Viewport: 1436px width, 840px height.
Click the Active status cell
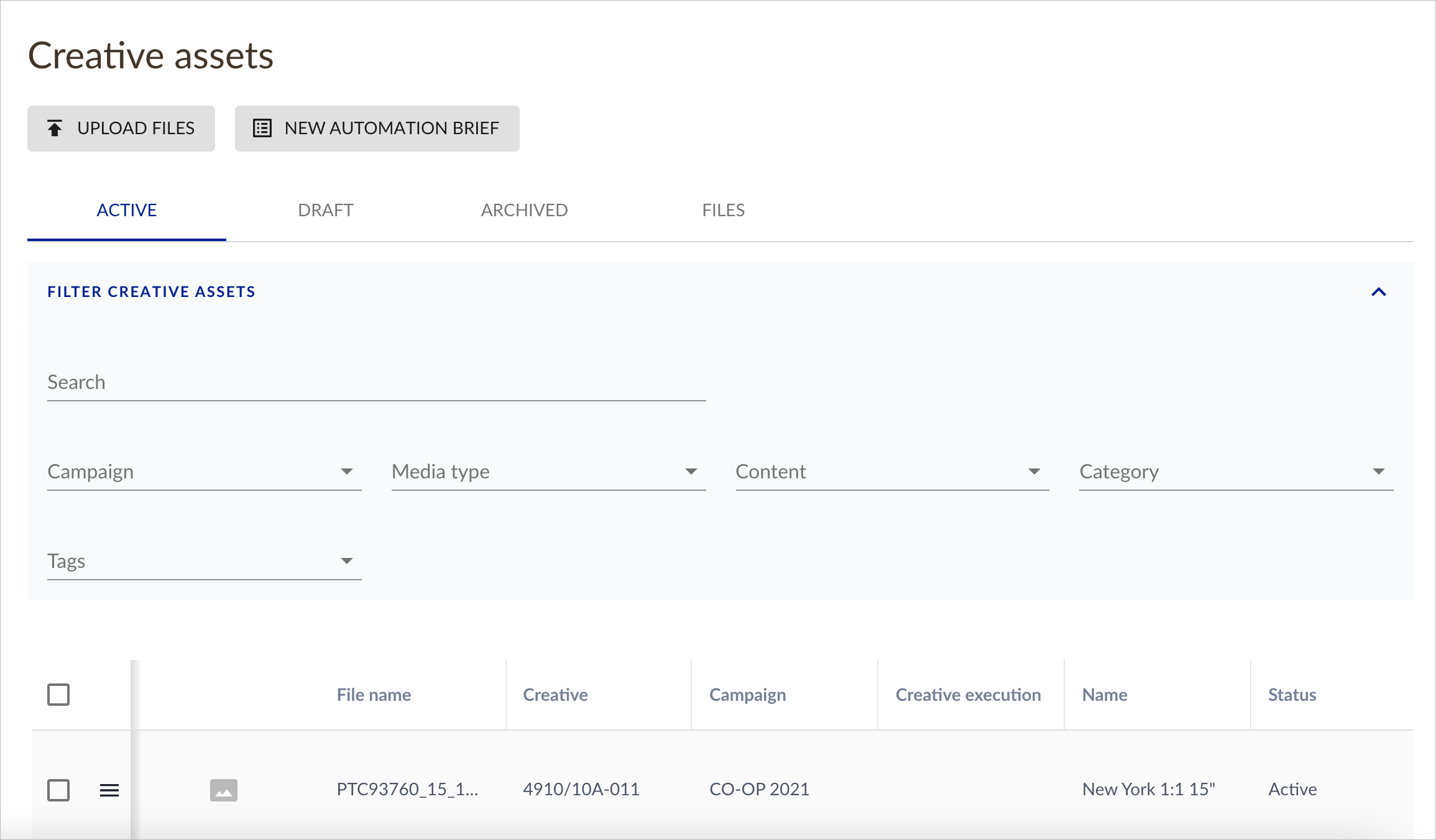coord(1293,789)
